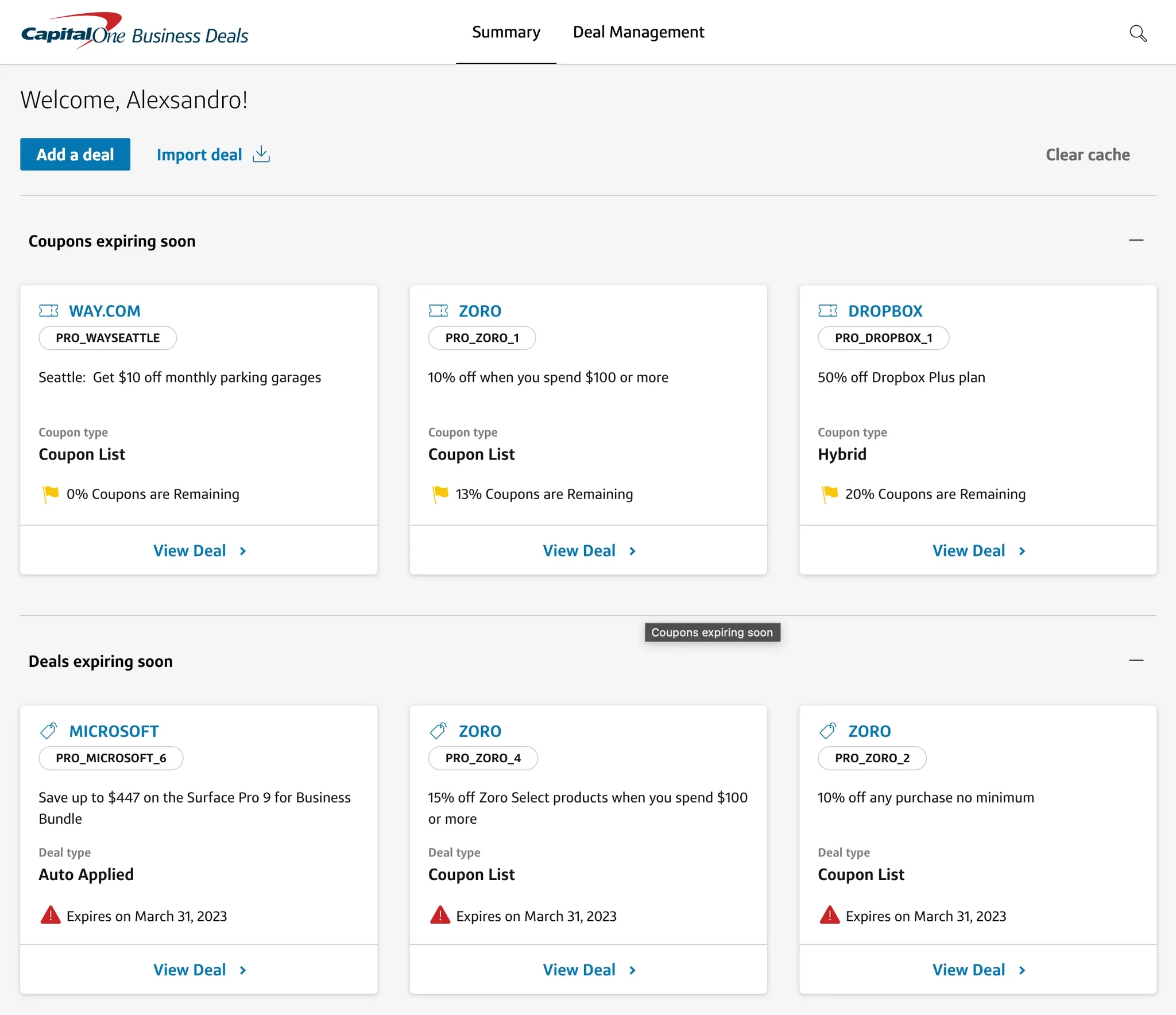Screen dimensions: 1176x1015
Task: Click the PRO_MICROSOFT_6 code tag
Action: 111,758
